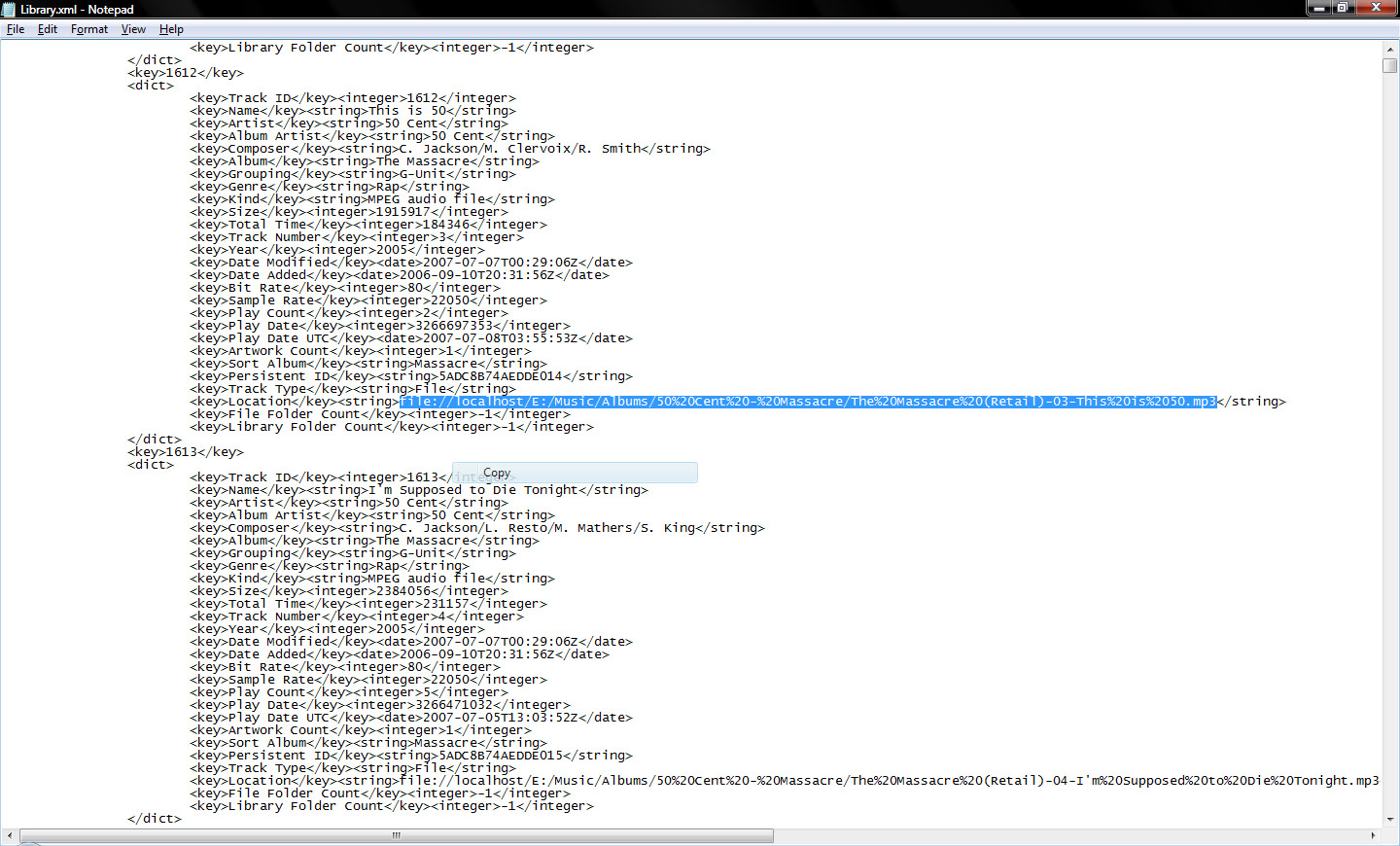Click the Track ID 1612 line
The height and width of the screenshot is (846, 1400).
[353, 98]
